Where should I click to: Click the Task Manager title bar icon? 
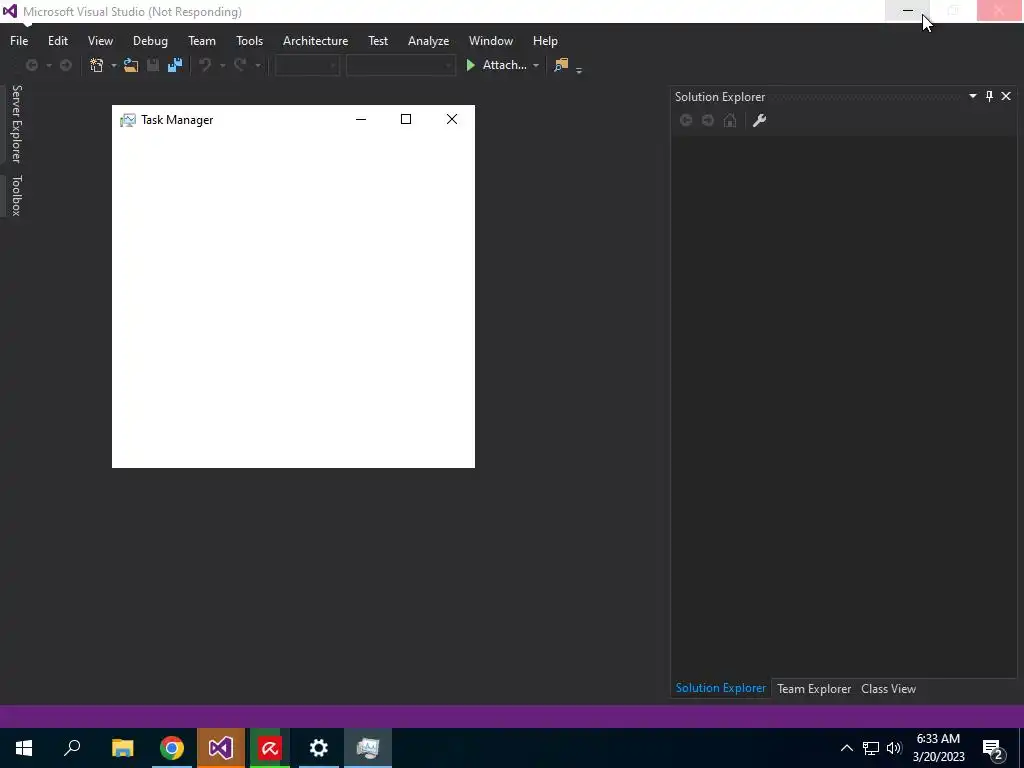pos(128,120)
